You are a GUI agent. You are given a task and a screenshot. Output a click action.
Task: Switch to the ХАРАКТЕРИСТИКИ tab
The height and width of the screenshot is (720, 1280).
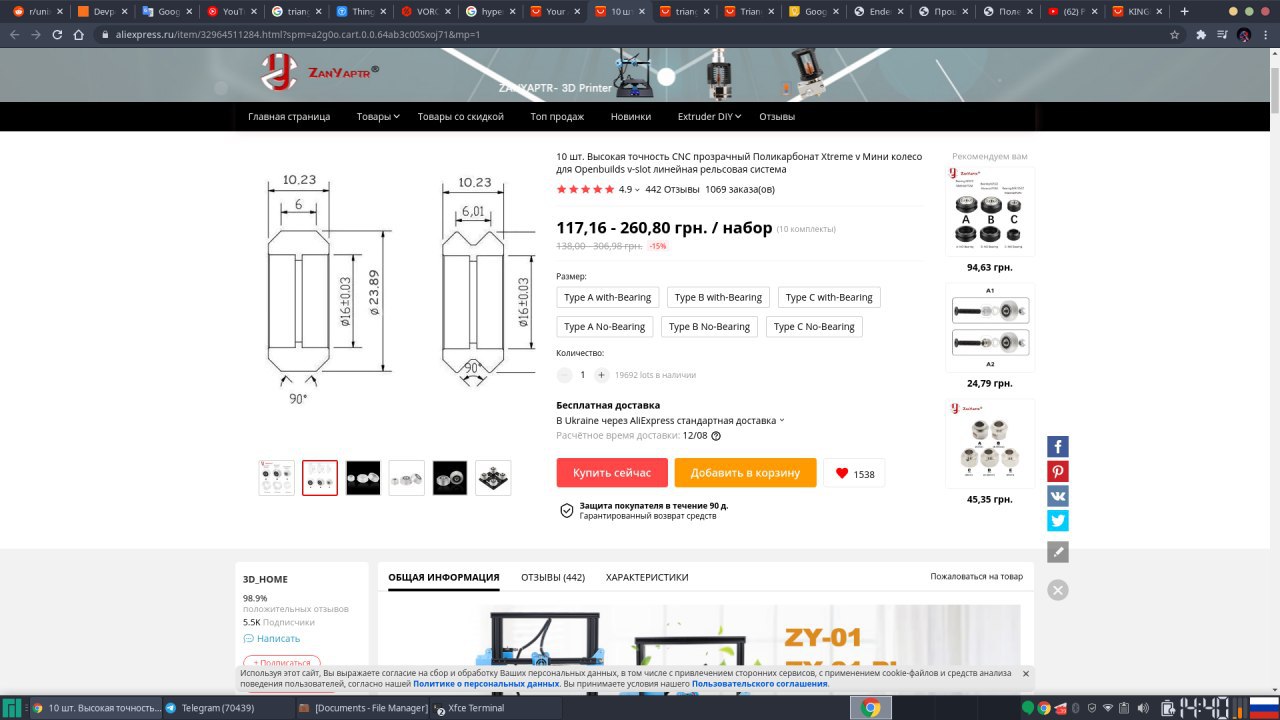pyautogui.click(x=647, y=577)
